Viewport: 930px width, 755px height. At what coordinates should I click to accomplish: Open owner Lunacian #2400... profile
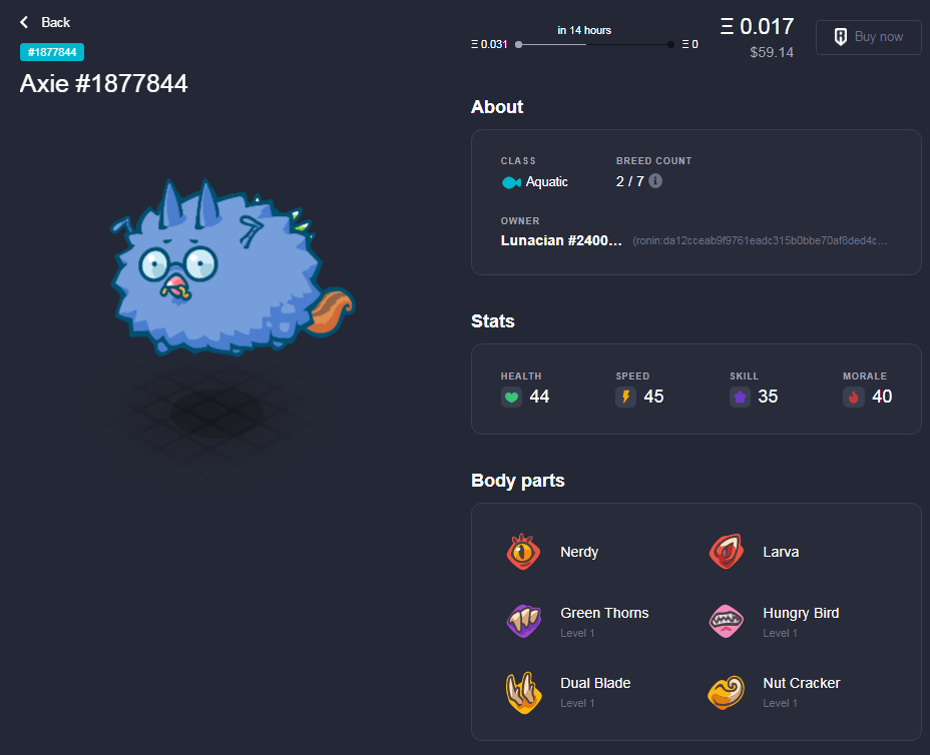coord(561,240)
